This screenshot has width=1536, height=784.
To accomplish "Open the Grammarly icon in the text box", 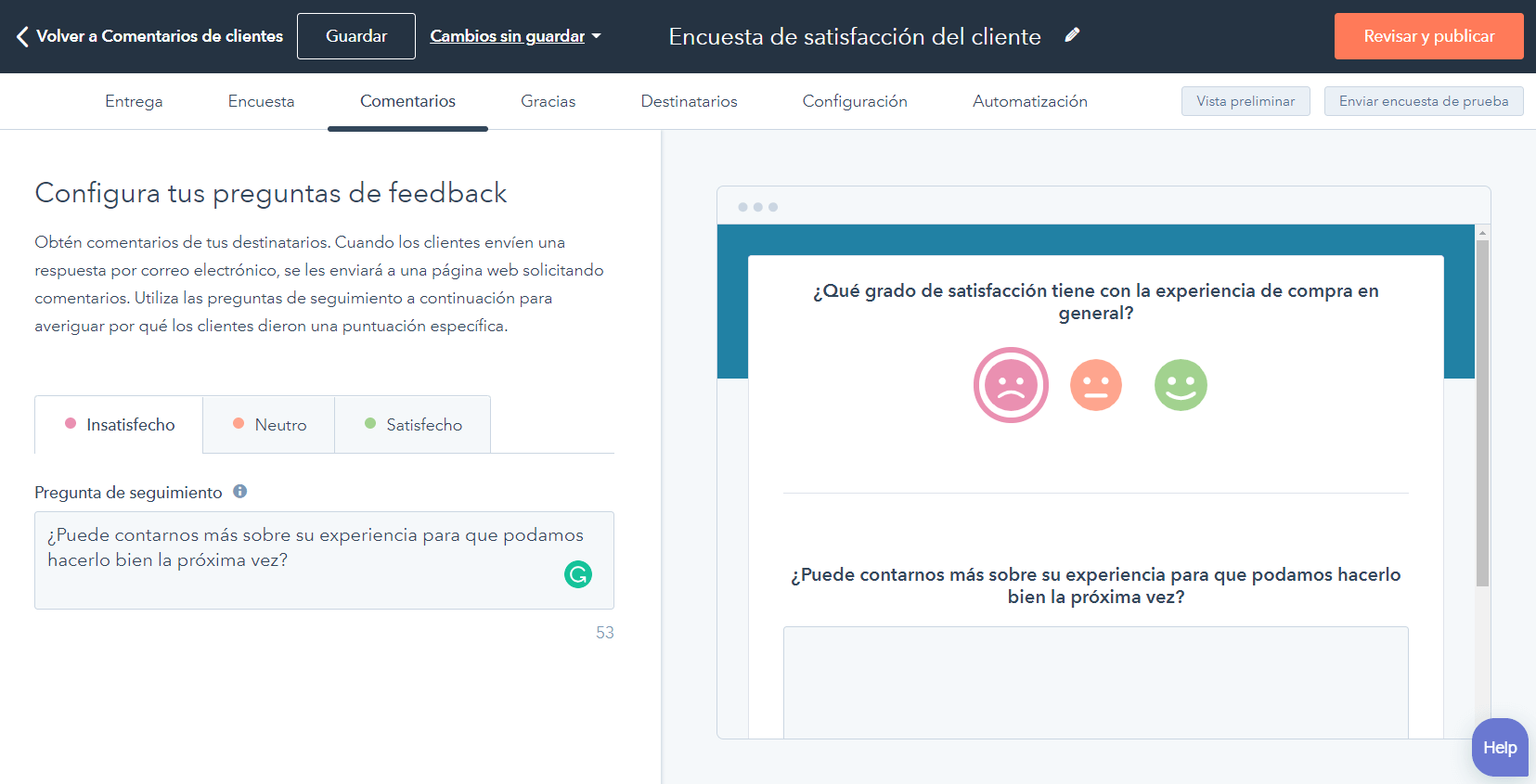I will 578,574.
